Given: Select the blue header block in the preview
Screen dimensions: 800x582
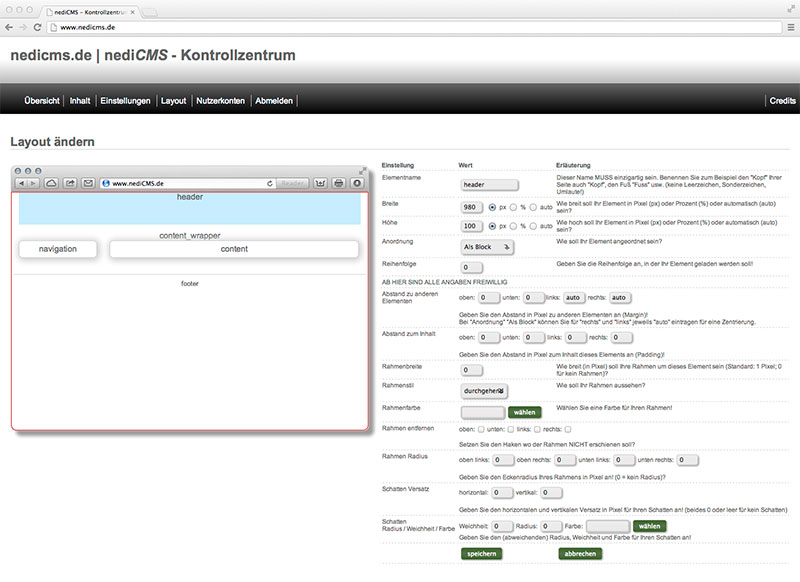Looking at the screenshot, I should [x=190, y=209].
